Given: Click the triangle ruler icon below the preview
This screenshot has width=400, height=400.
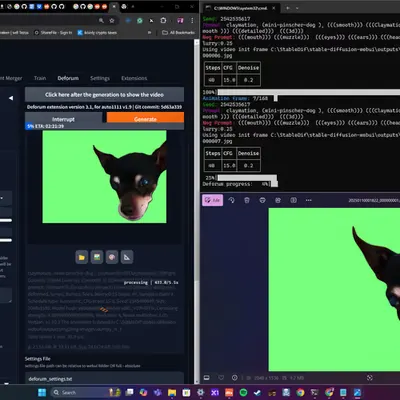Looking at the screenshot, I should (127, 257).
